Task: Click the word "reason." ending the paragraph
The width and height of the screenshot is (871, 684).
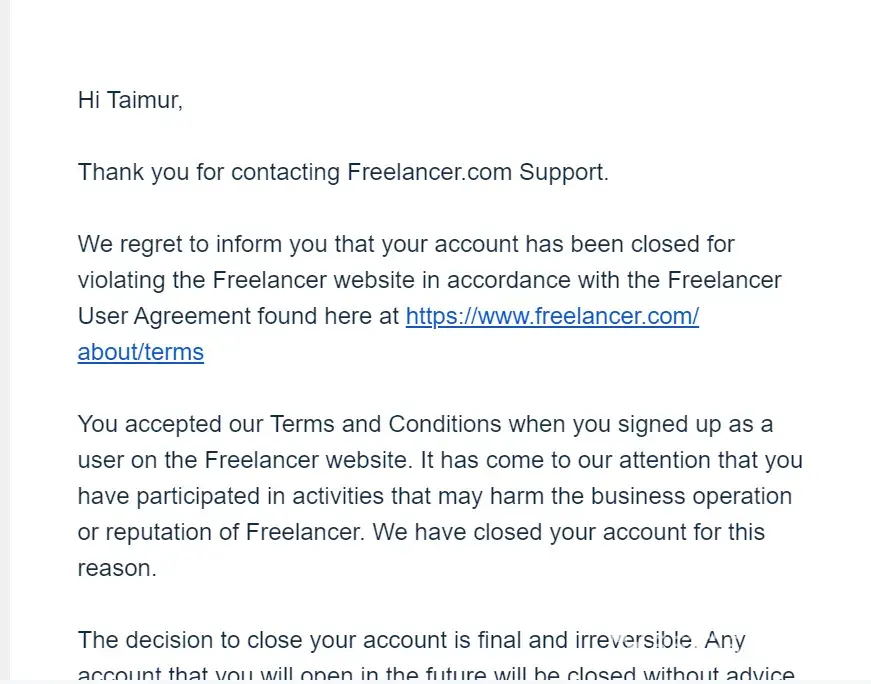Action: 117,568
